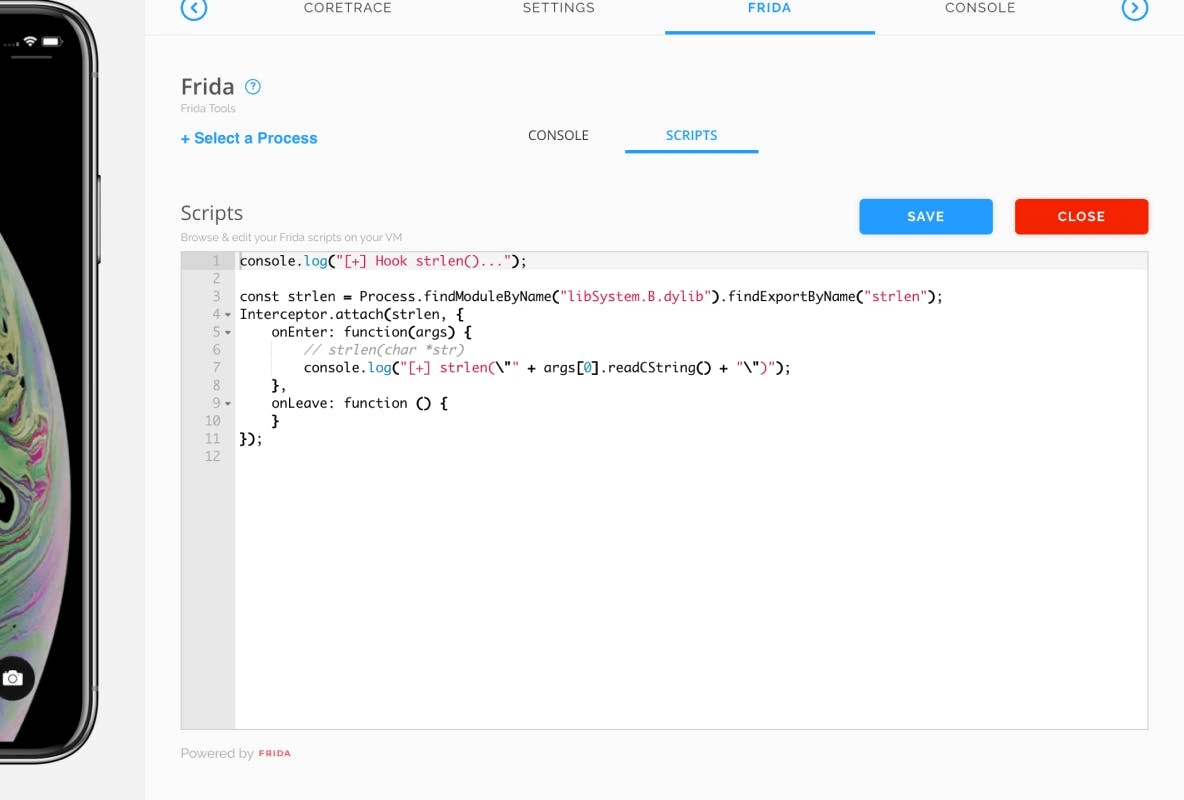Open the SETTINGS tab
This screenshot has width=1184, height=800.
[558, 8]
